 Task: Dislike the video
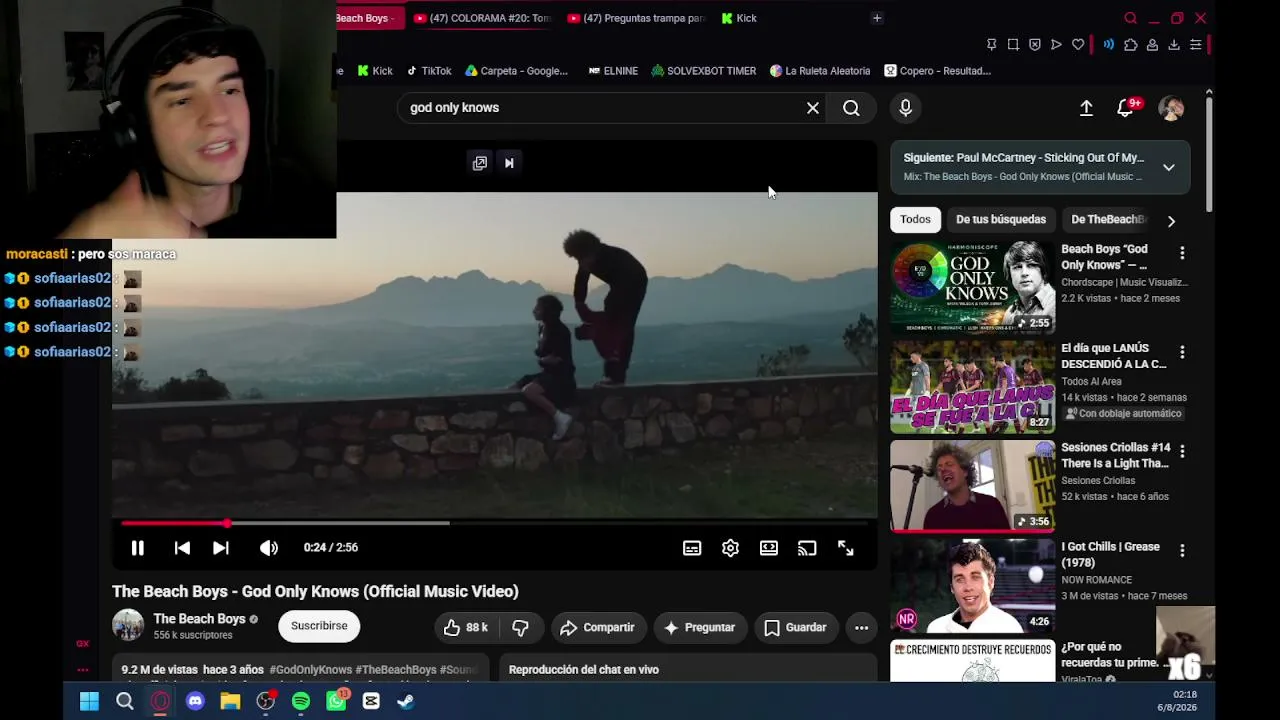(x=520, y=628)
